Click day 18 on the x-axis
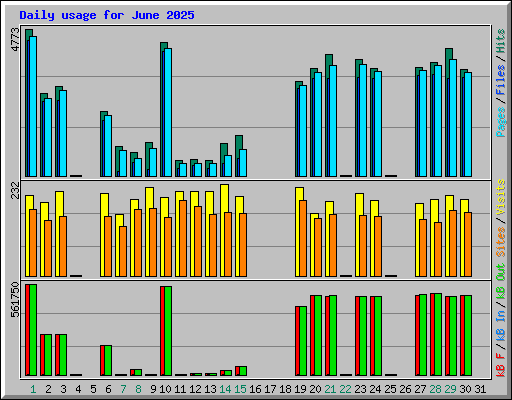 [285, 389]
